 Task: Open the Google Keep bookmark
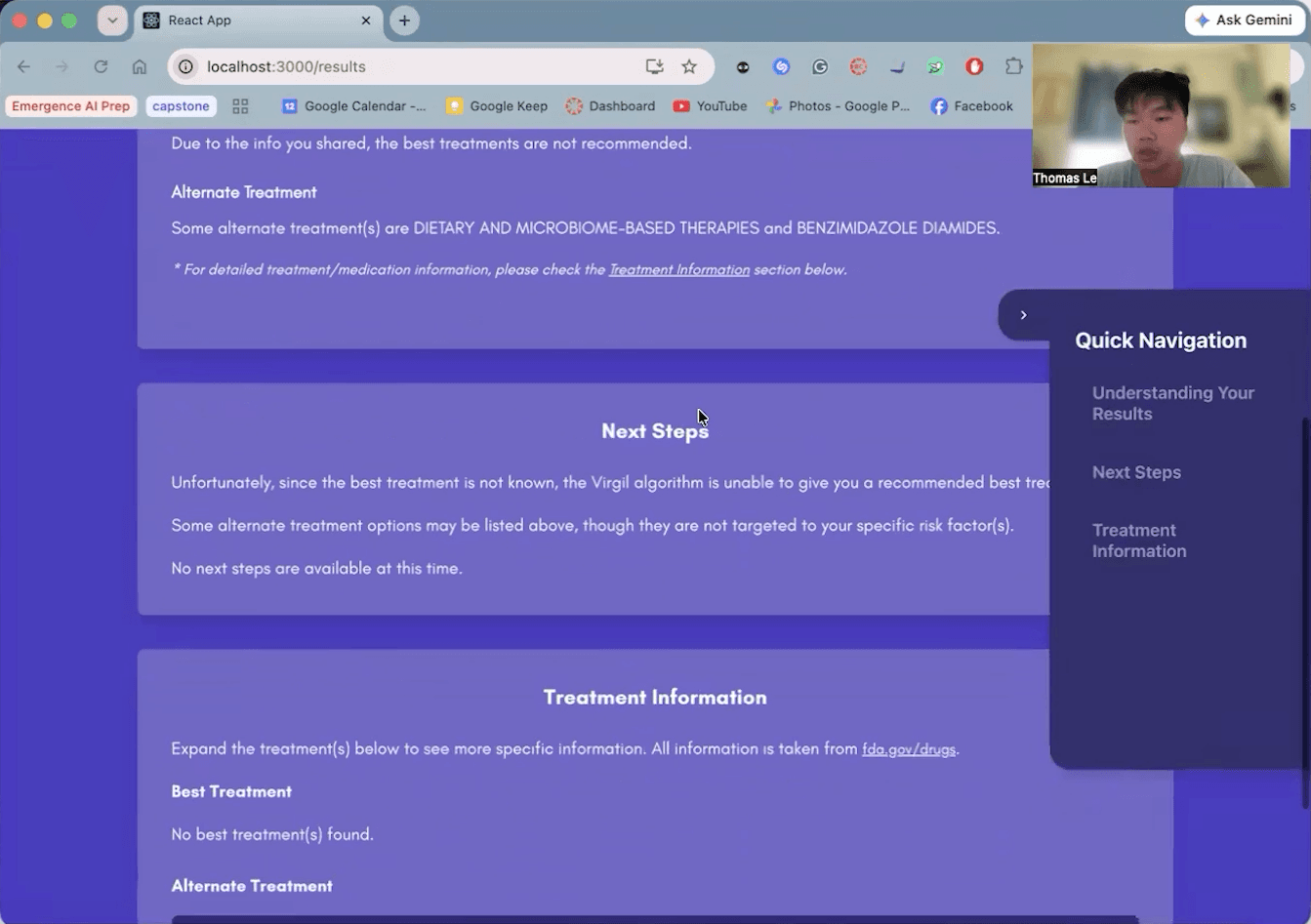coord(497,106)
